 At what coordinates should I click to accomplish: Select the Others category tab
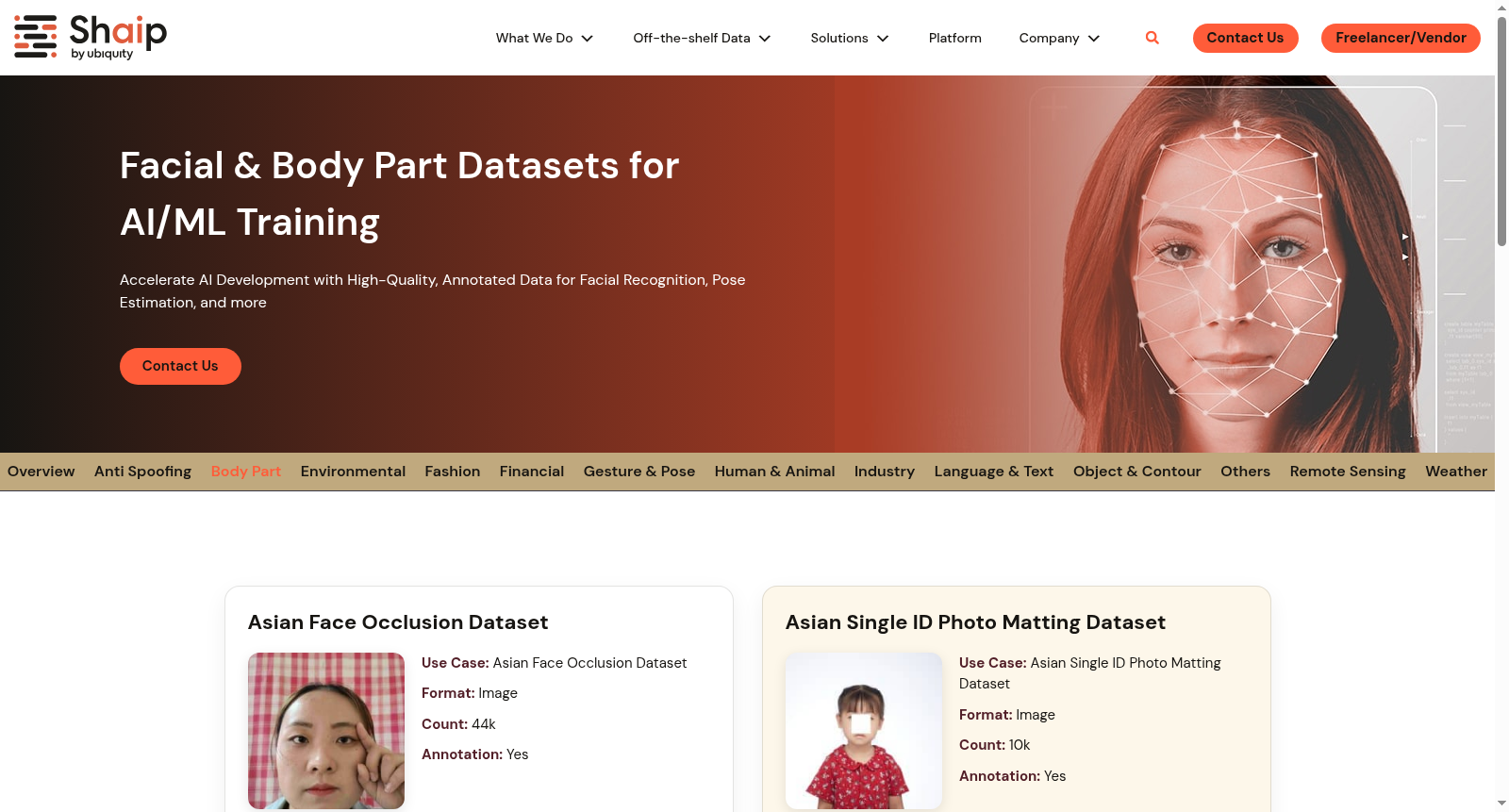point(1245,472)
